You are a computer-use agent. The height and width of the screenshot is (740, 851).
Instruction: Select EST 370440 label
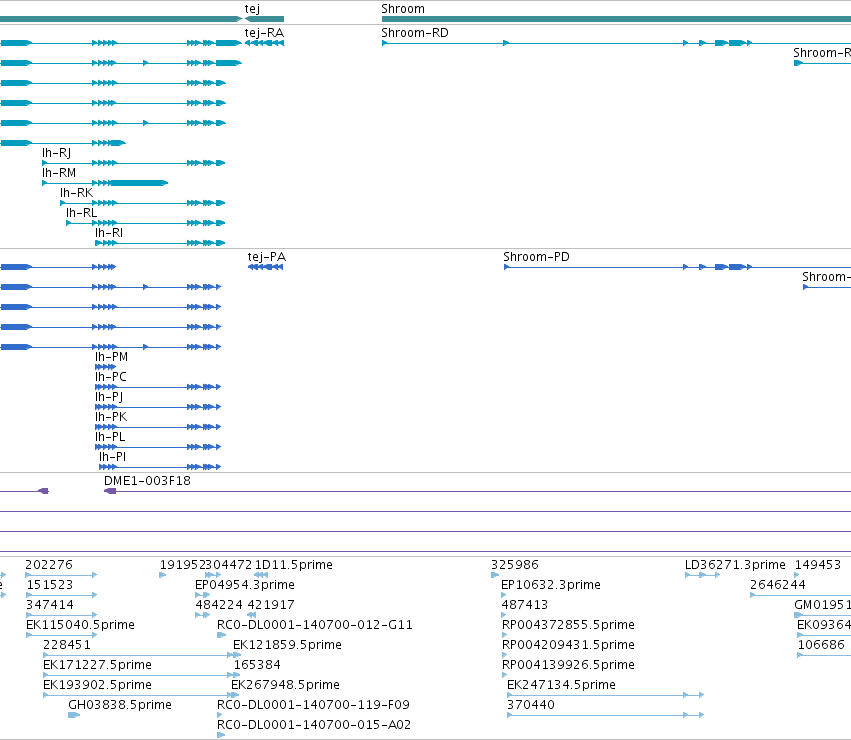[x=531, y=705]
